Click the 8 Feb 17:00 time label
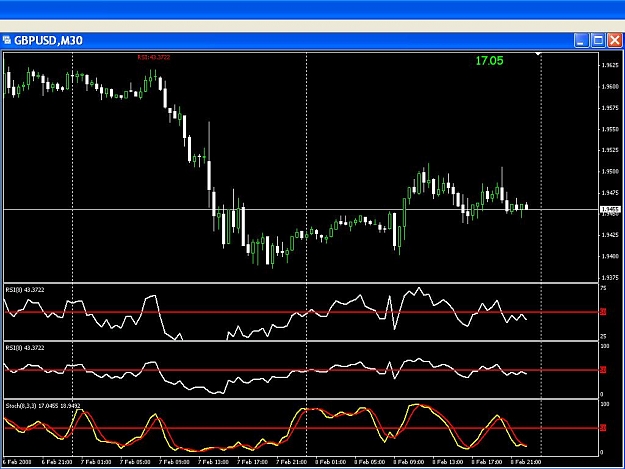 coord(487,462)
